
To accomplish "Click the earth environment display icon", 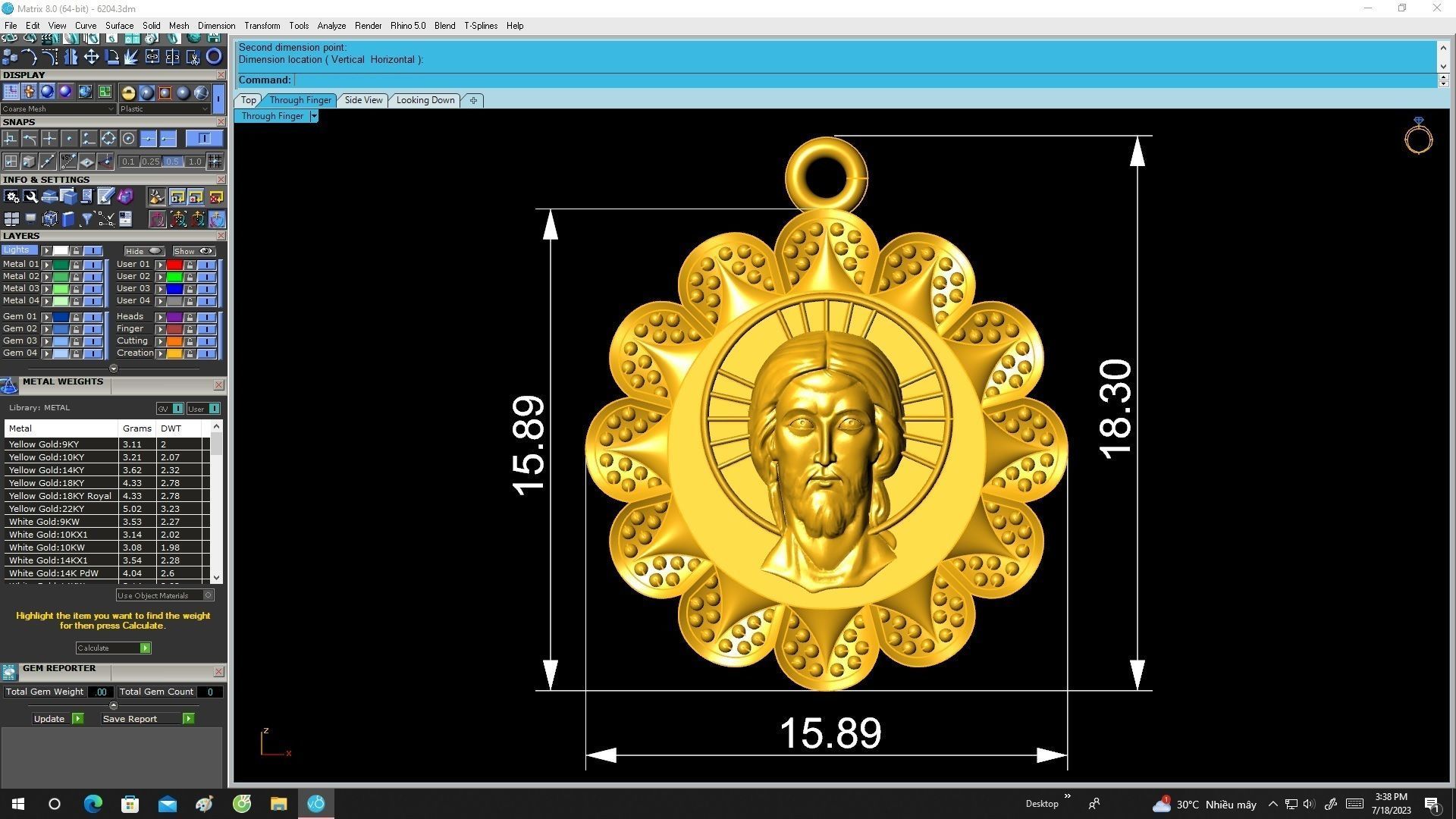I will [x=85, y=92].
